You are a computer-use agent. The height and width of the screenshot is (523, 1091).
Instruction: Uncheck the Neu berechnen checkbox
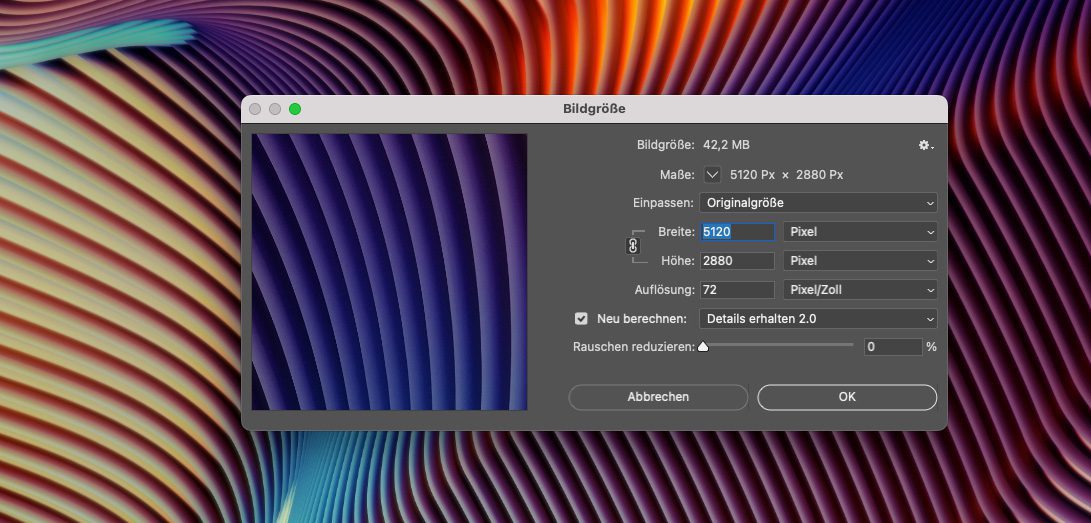point(581,319)
